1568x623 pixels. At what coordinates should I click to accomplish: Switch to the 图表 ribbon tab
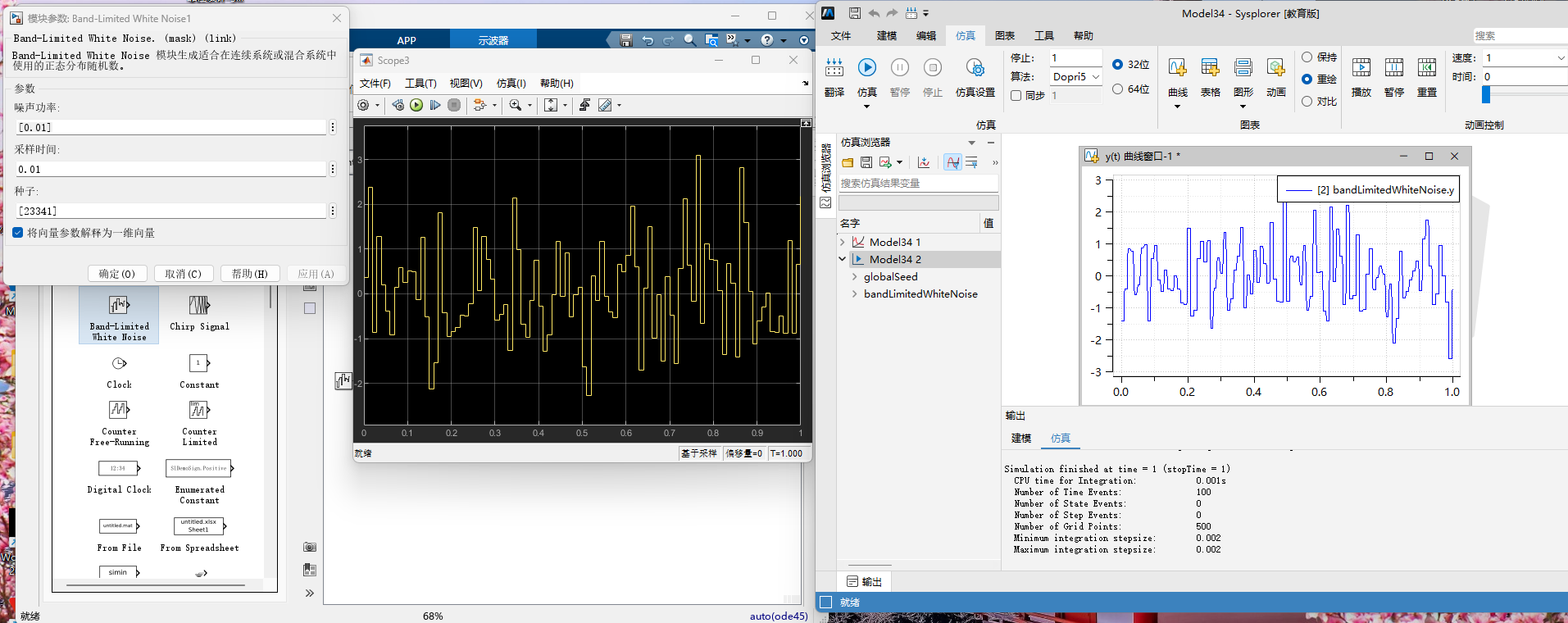(x=1005, y=35)
